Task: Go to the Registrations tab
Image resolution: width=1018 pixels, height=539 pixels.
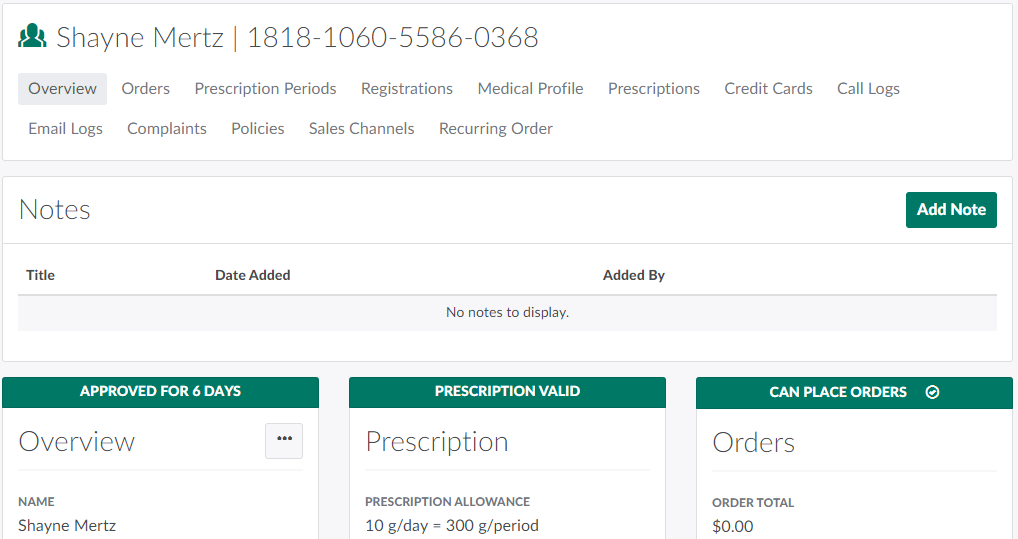Action: pyautogui.click(x=407, y=89)
